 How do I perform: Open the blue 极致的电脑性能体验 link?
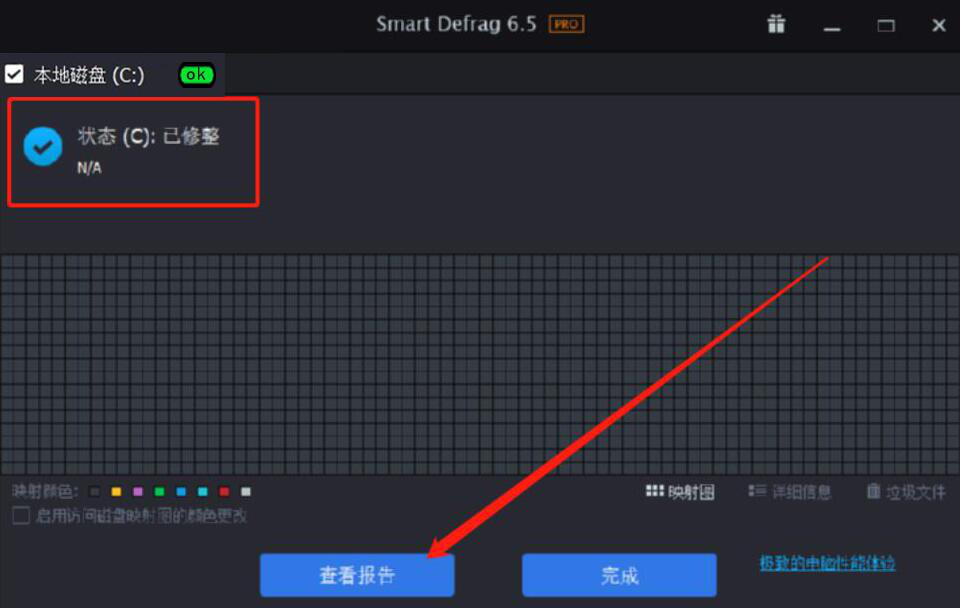[x=827, y=563]
